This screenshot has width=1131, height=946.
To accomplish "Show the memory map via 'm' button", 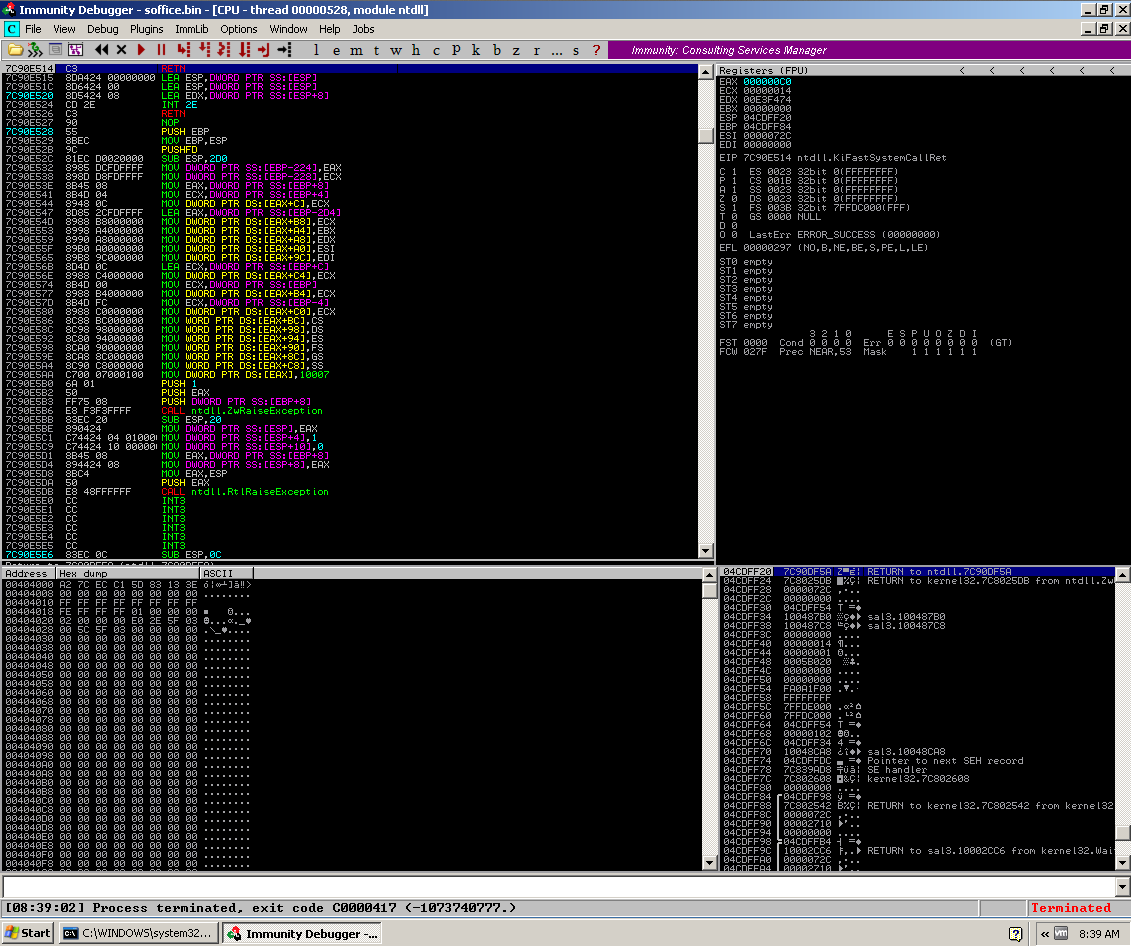I will point(356,50).
